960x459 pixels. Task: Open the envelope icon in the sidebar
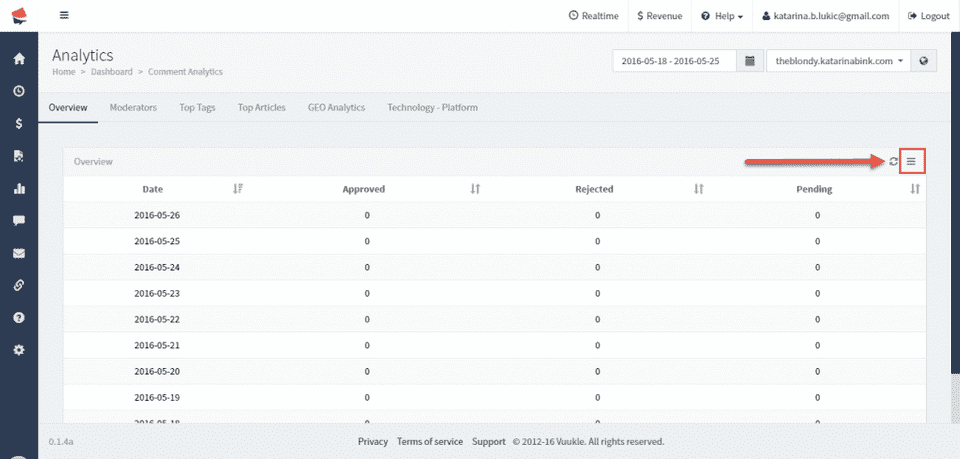(18, 253)
